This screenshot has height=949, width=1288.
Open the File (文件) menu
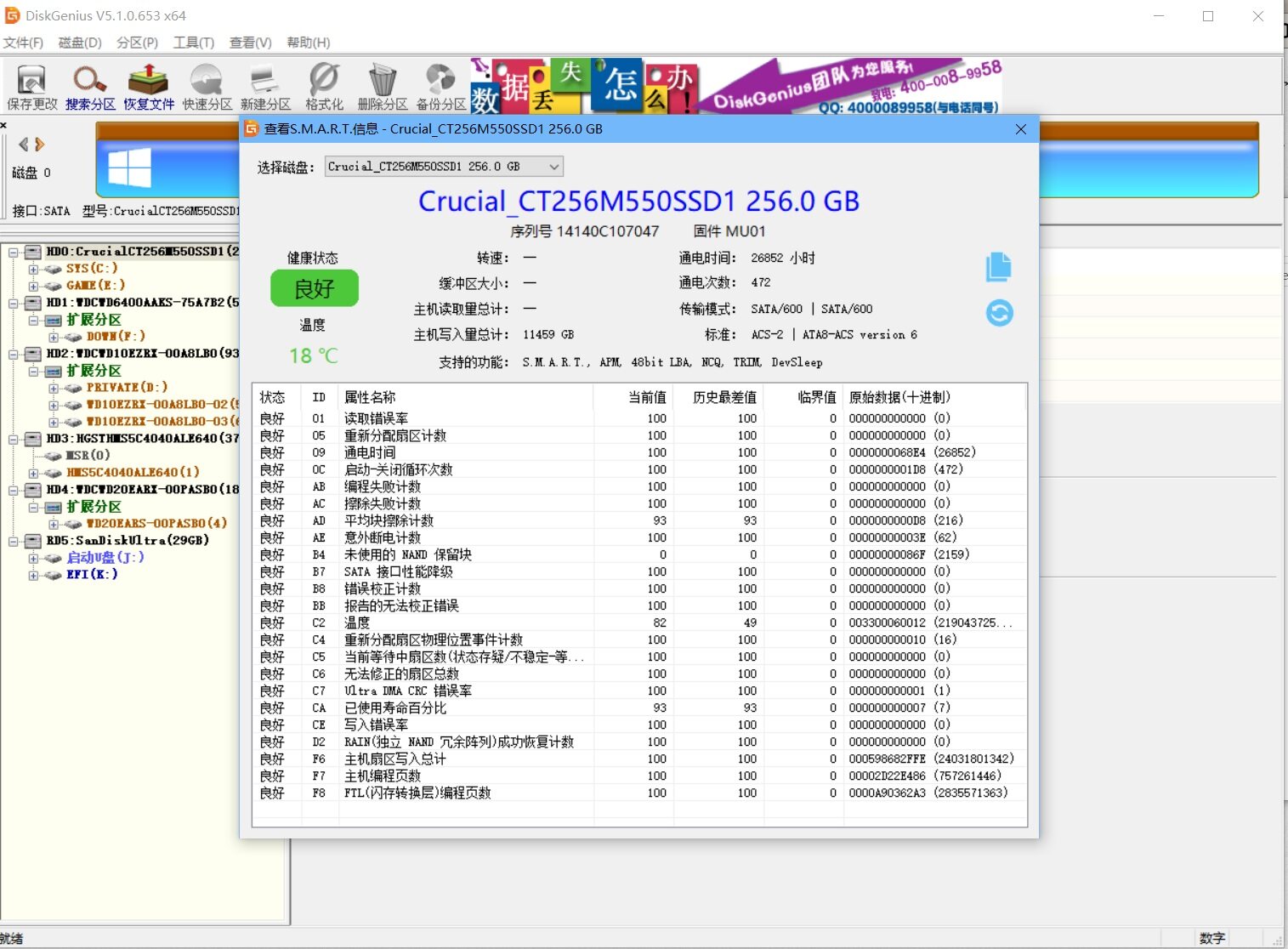pos(23,43)
